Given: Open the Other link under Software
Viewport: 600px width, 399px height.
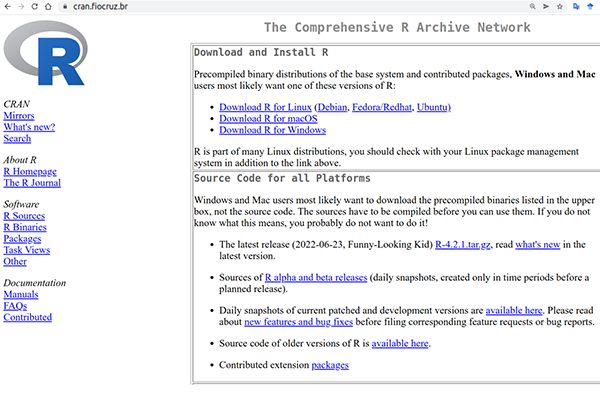Looking at the screenshot, I should coord(15,262).
